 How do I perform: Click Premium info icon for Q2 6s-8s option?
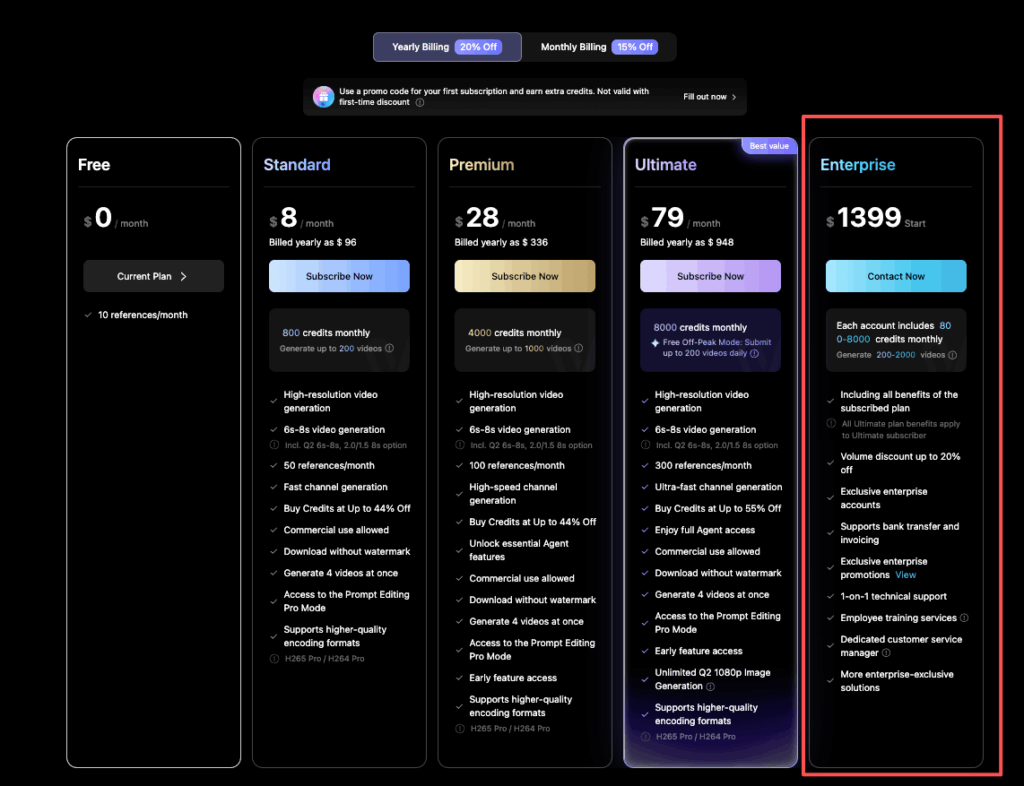pyautogui.click(x=460, y=445)
